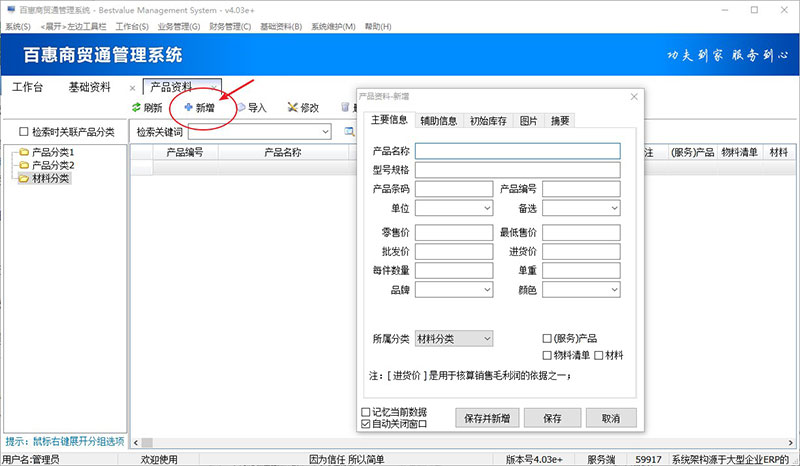The height and width of the screenshot is (466, 800).
Task: Click the 产品名称 column header in the grid
Action: tap(283, 152)
